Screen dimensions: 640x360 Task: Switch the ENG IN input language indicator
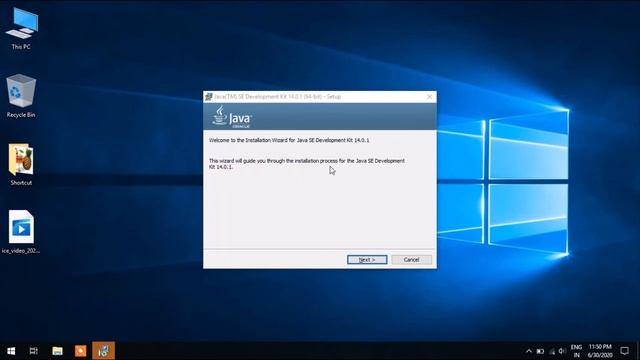point(576,351)
